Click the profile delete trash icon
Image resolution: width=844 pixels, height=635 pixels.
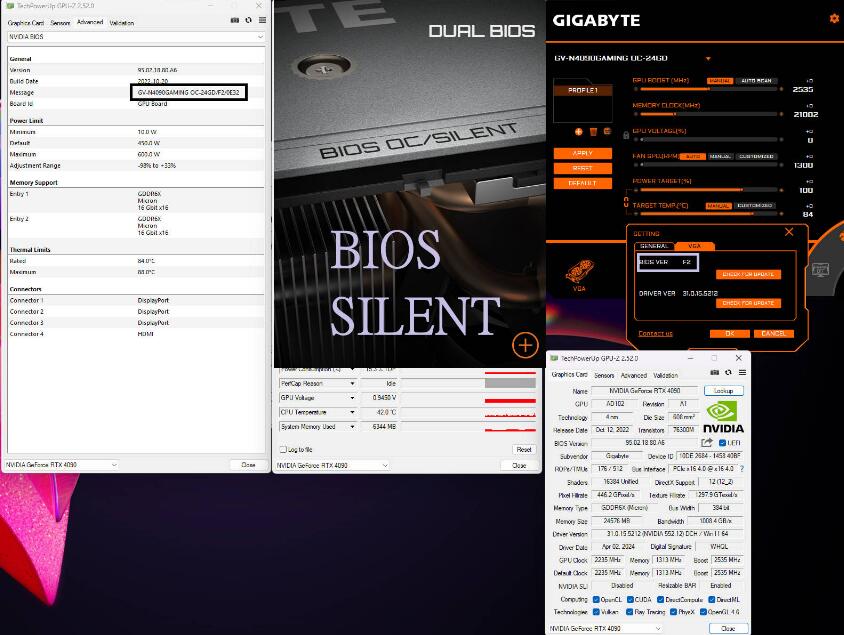[x=594, y=132]
